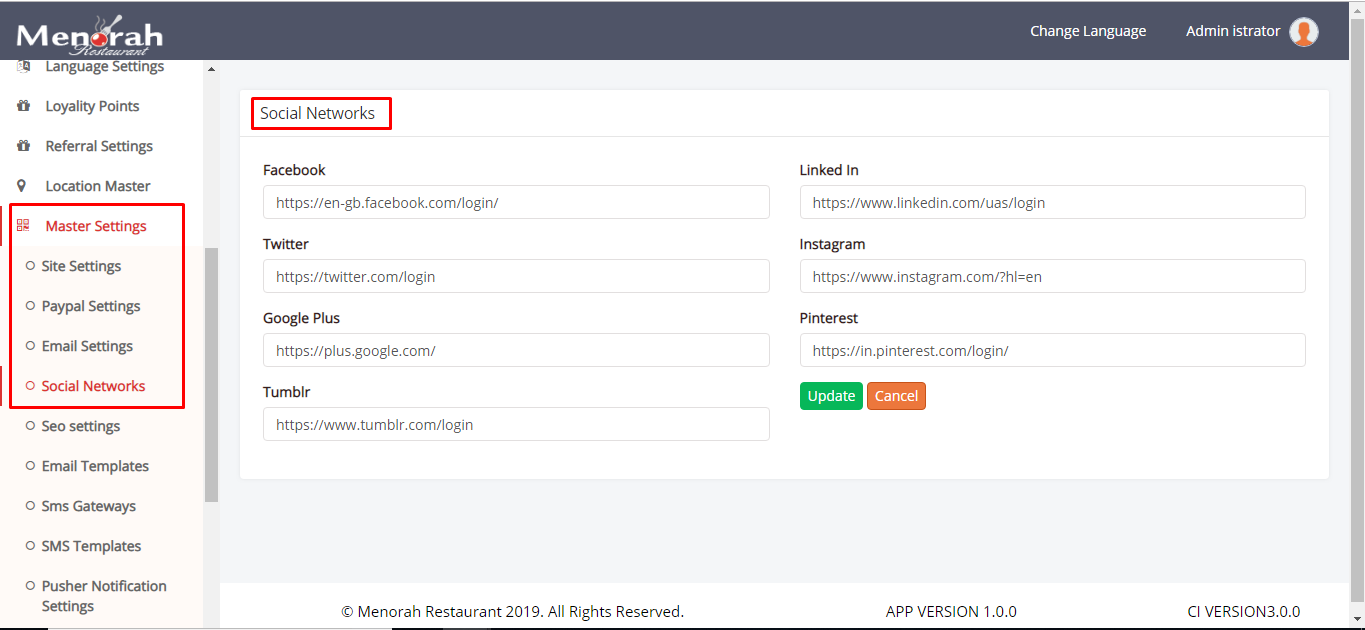The height and width of the screenshot is (630, 1365).
Task: Click inside the Facebook URL field
Action: pos(516,202)
